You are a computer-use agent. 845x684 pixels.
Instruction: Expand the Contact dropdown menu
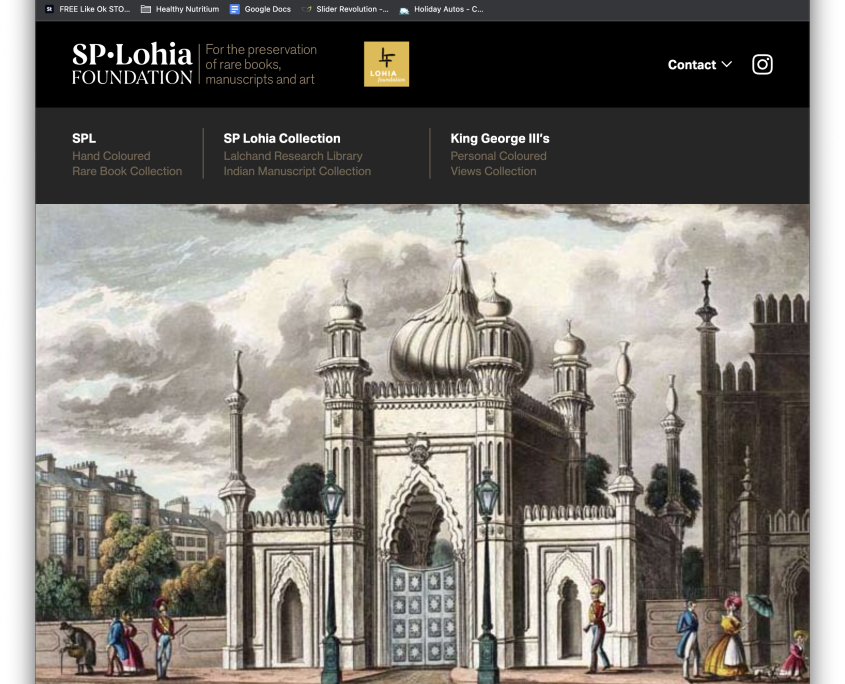[699, 65]
